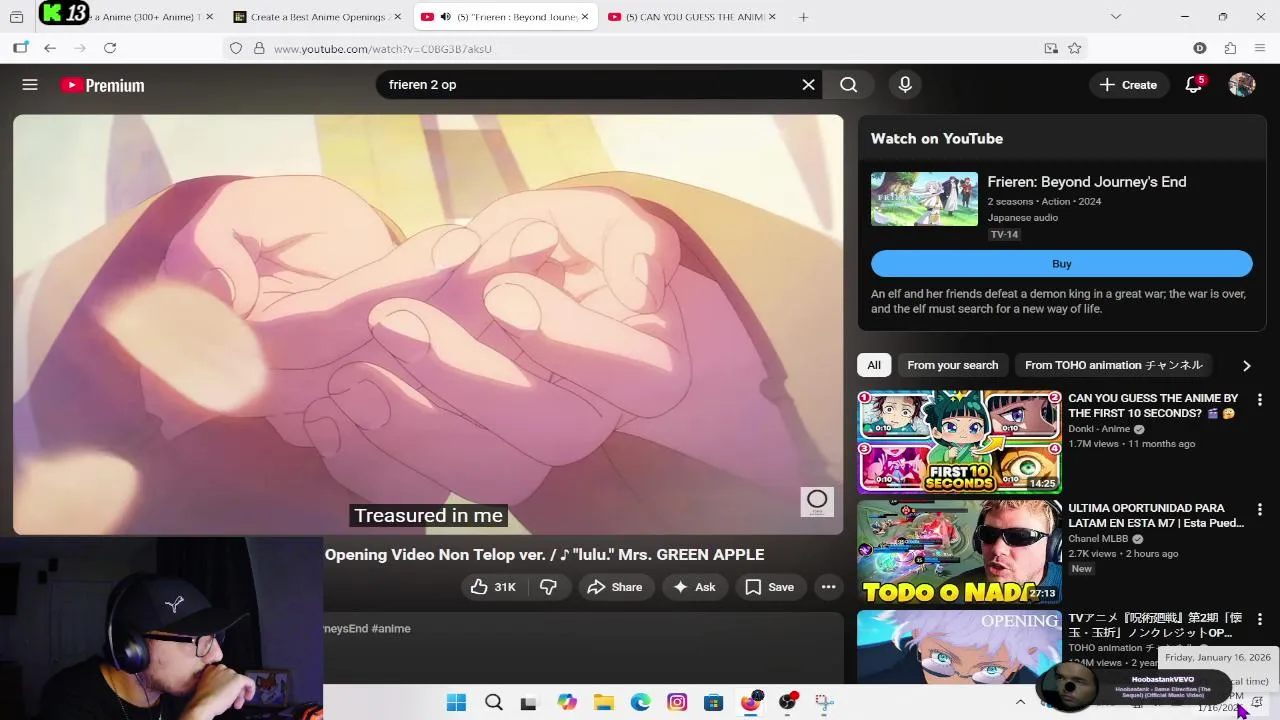1280x720 pixels.
Task: Open YouTube notifications bell
Action: [x=1193, y=85]
